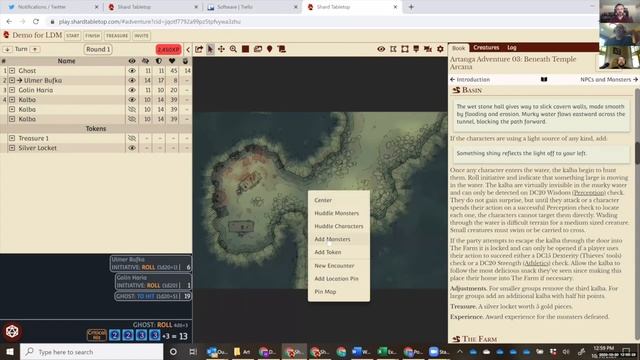This screenshot has height=360, width=640.
Task: Click the eye column header icon in tracker
Action: point(132,61)
